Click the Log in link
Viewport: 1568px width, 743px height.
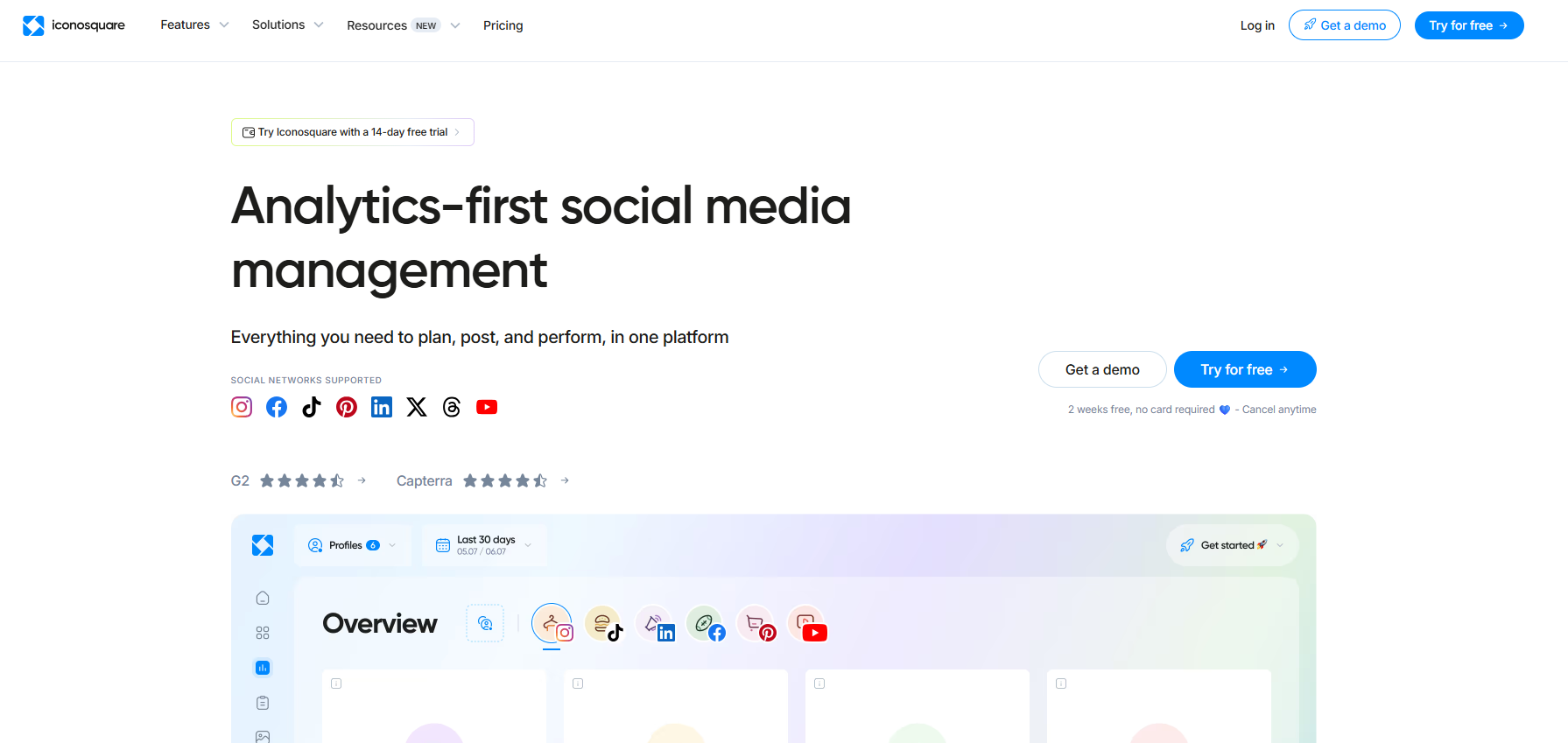coord(1257,25)
